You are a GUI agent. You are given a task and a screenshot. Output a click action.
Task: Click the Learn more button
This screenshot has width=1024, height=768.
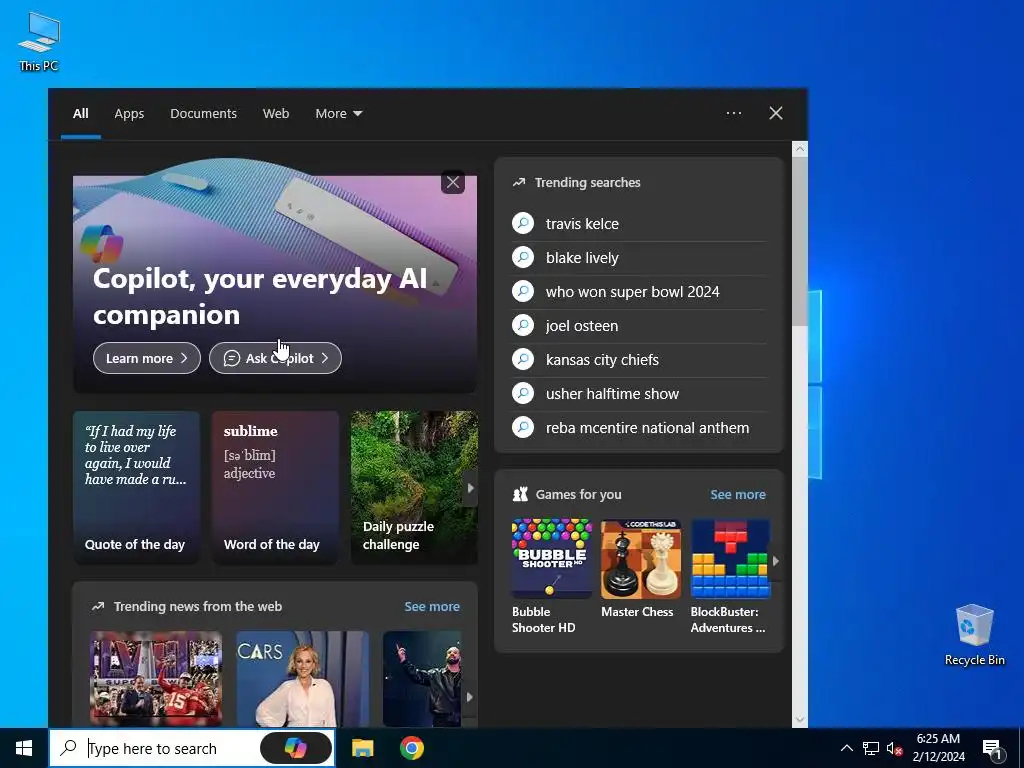147,358
